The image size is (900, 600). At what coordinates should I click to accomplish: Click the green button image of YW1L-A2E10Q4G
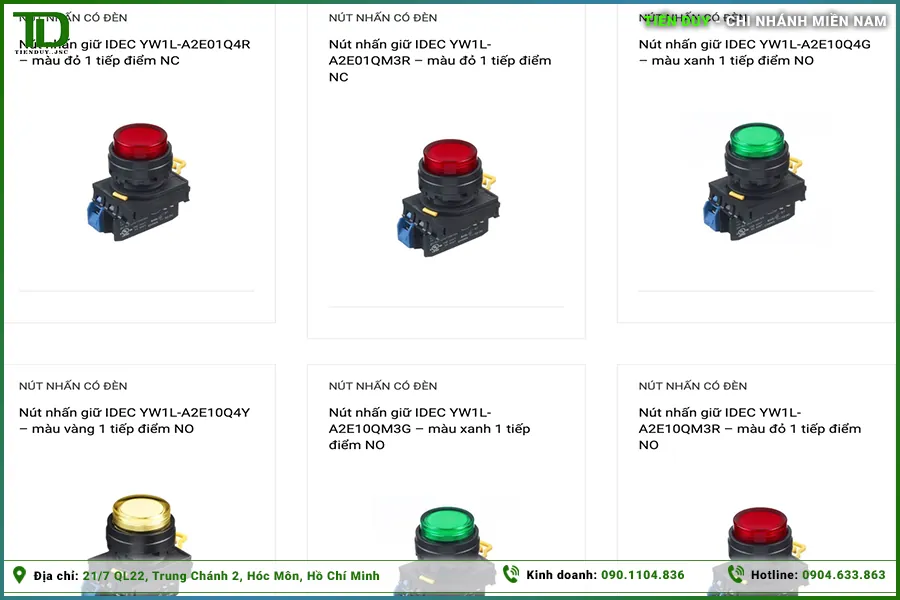(756, 182)
